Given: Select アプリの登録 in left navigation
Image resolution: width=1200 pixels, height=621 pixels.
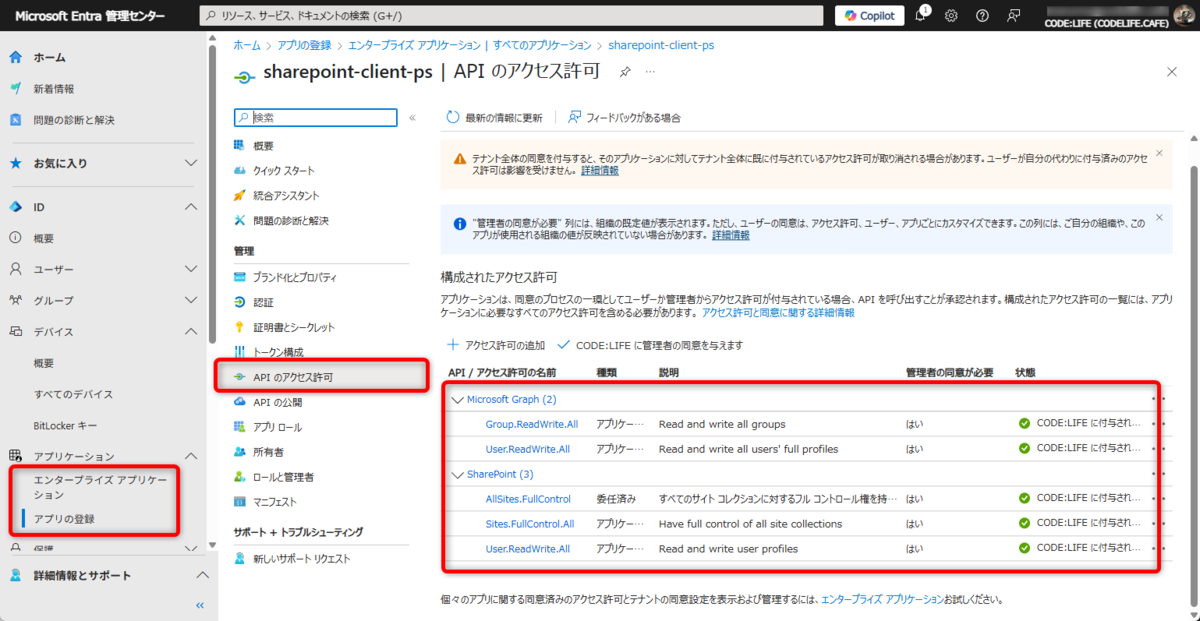Looking at the screenshot, I should [64, 518].
